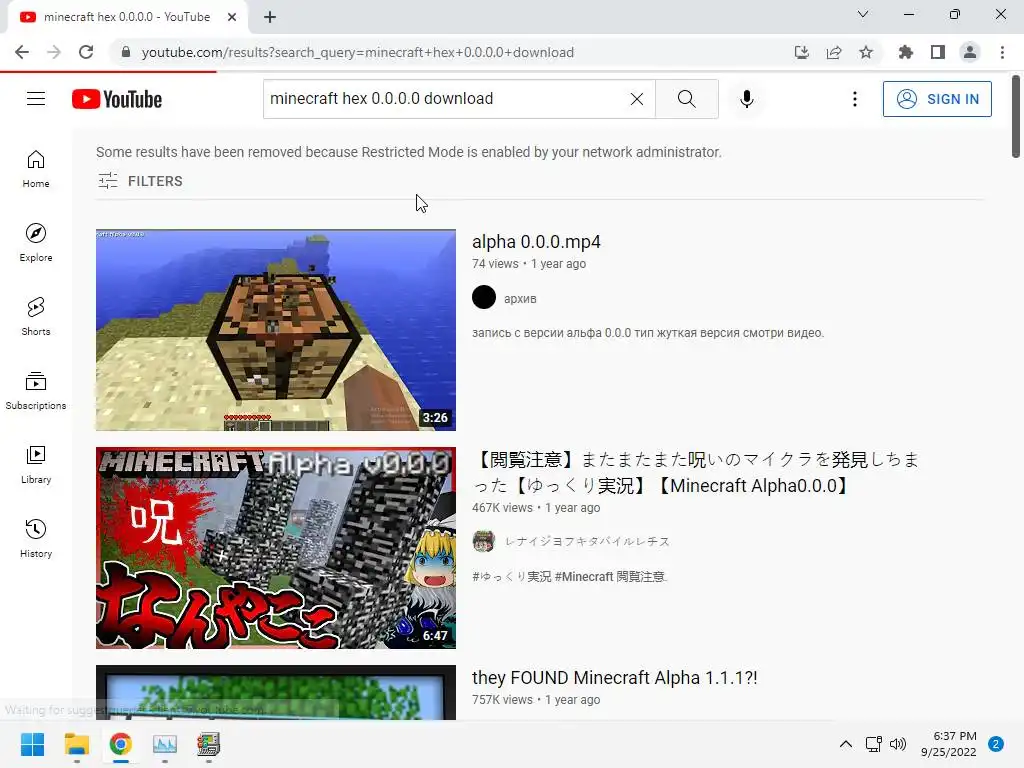
Task: Start voice search with microphone icon
Action: tap(746, 99)
